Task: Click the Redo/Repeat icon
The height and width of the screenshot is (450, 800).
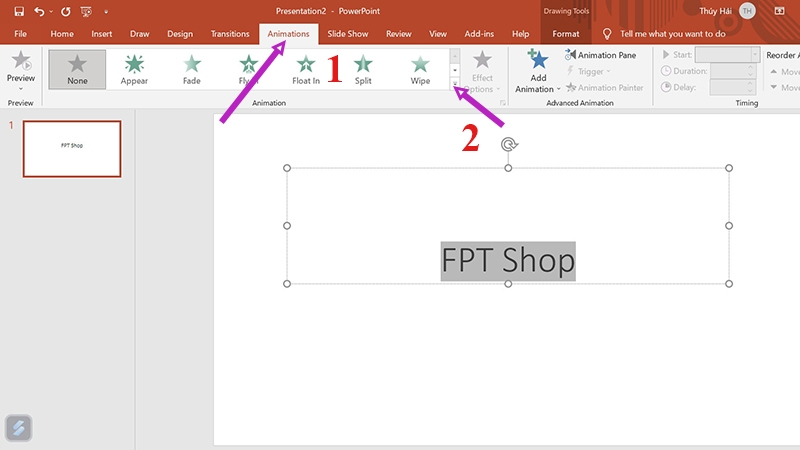Action: click(x=66, y=11)
